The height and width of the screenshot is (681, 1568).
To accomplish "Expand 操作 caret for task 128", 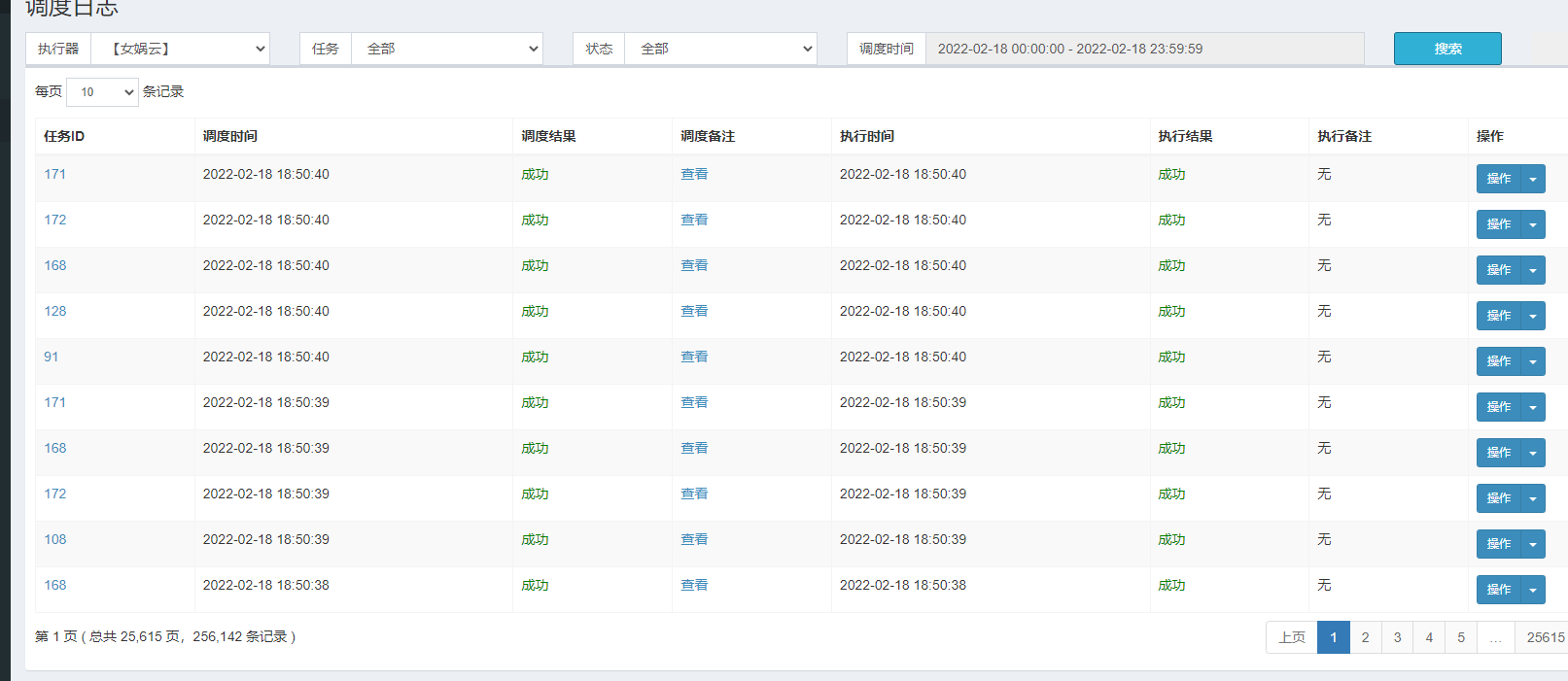I will (1533, 316).
